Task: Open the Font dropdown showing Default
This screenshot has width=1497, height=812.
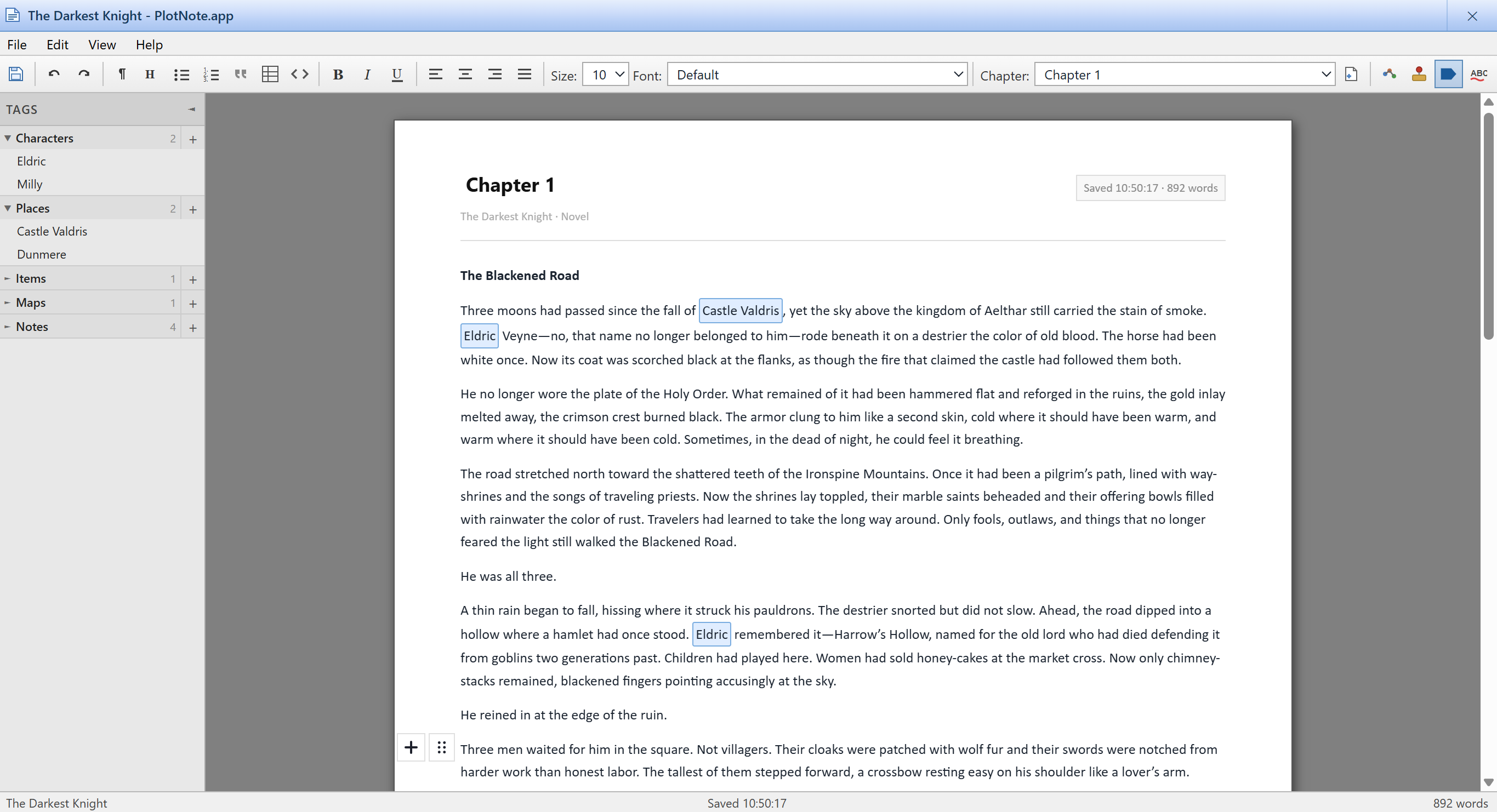Action: pos(818,75)
